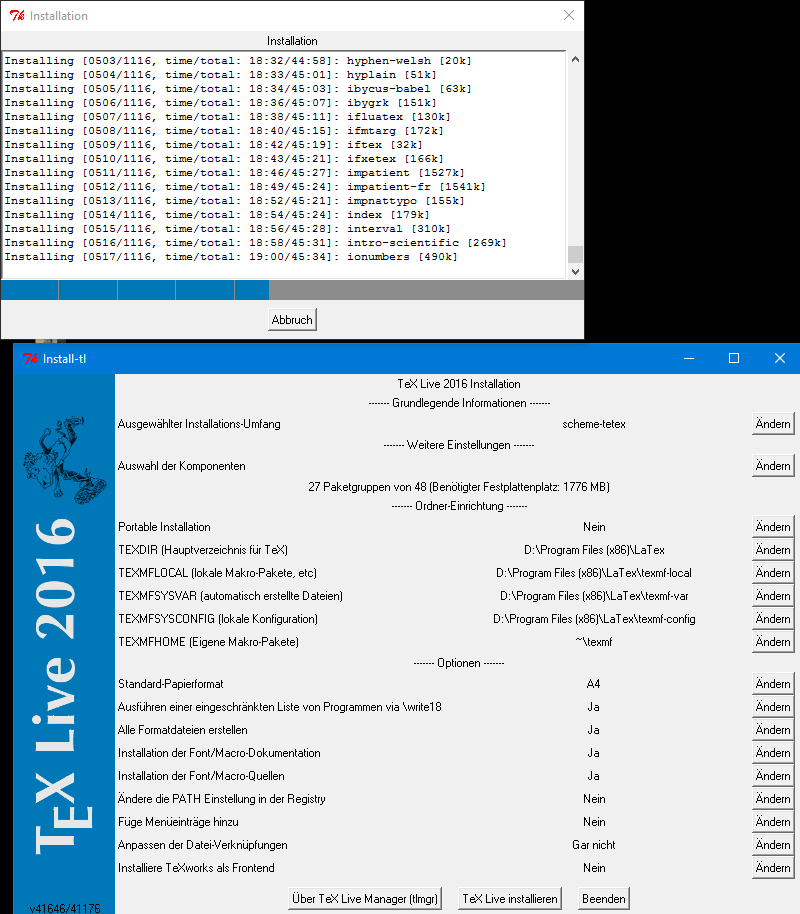Image resolution: width=800 pixels, height=914 pixels.
Task: Click log line for index [179k]
Action: [217, 215]
